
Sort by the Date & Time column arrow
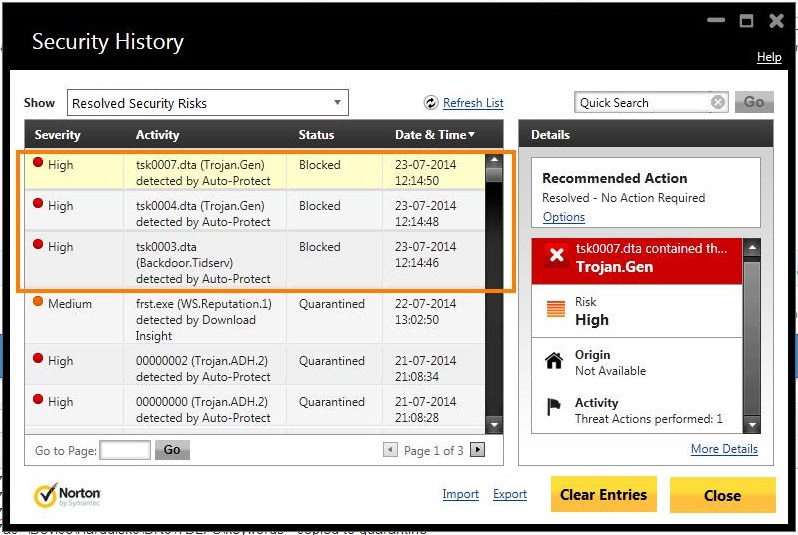[471, 134]
